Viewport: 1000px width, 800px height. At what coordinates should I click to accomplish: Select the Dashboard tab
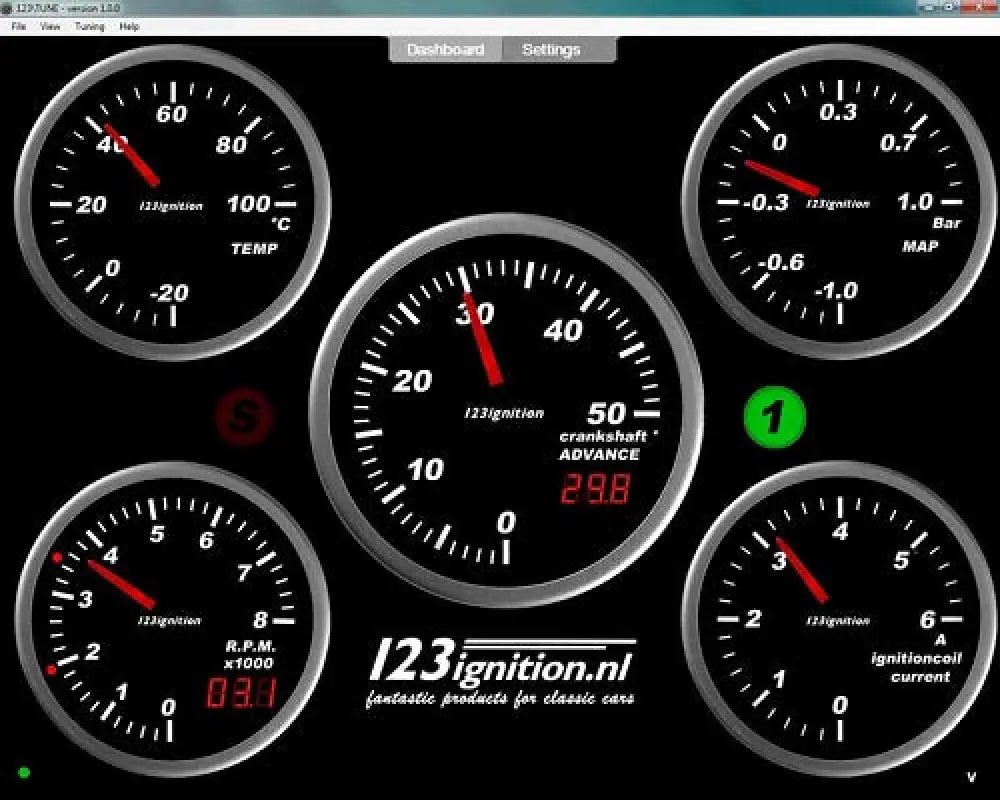point(445,50)
